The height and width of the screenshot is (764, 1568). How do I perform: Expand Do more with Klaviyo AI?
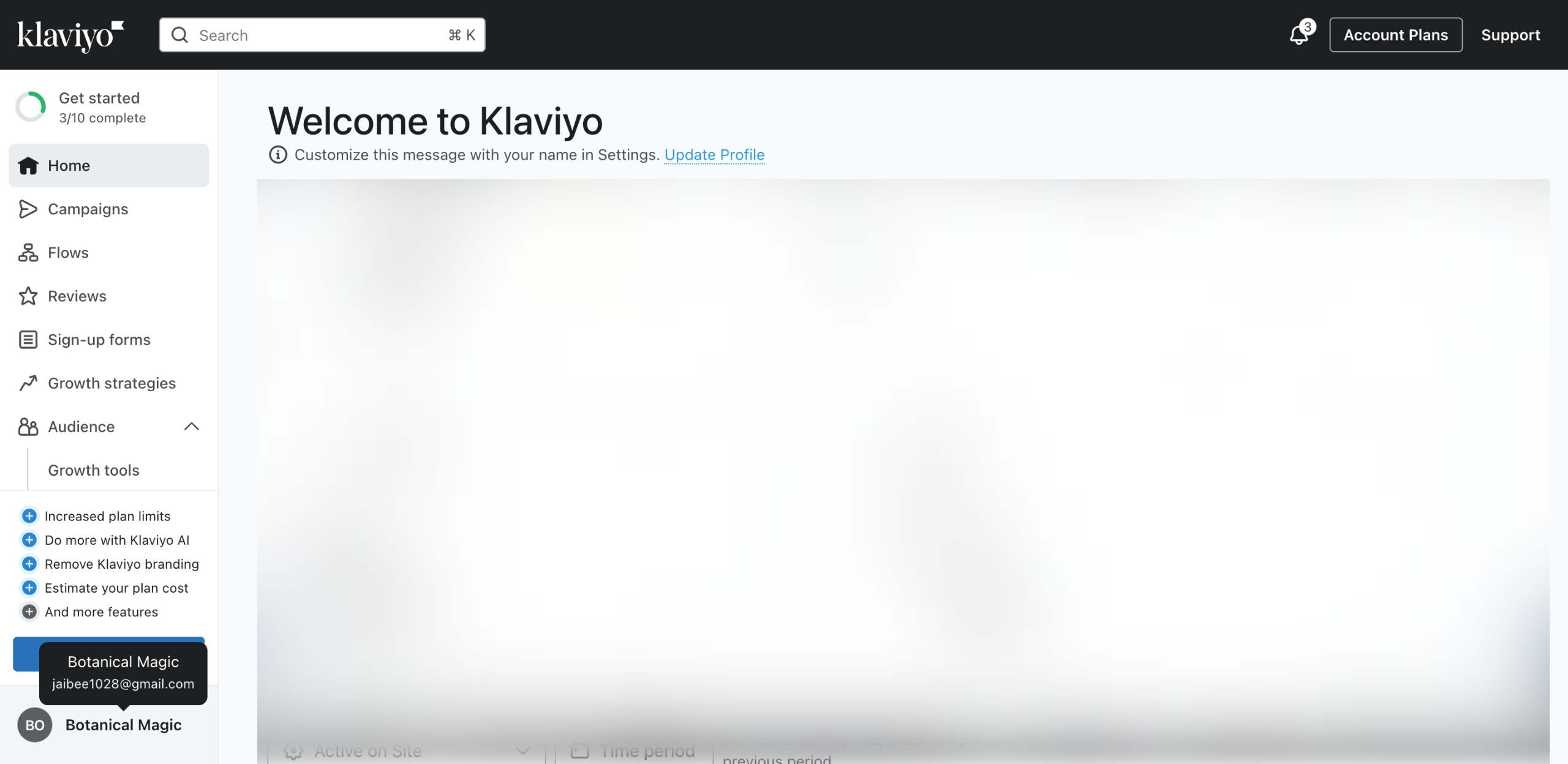(x=29, y=540)
